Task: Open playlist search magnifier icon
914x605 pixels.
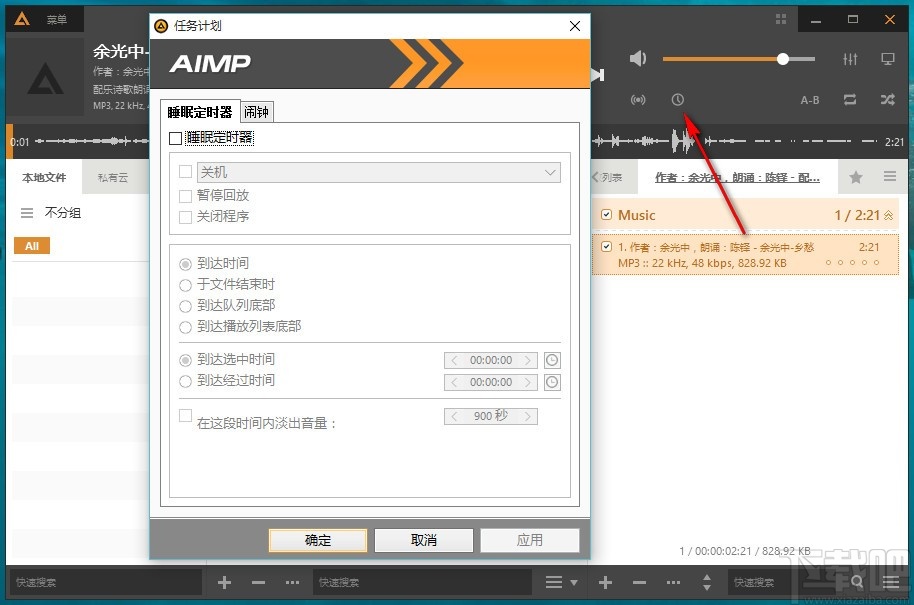Action: click(857, 581)
